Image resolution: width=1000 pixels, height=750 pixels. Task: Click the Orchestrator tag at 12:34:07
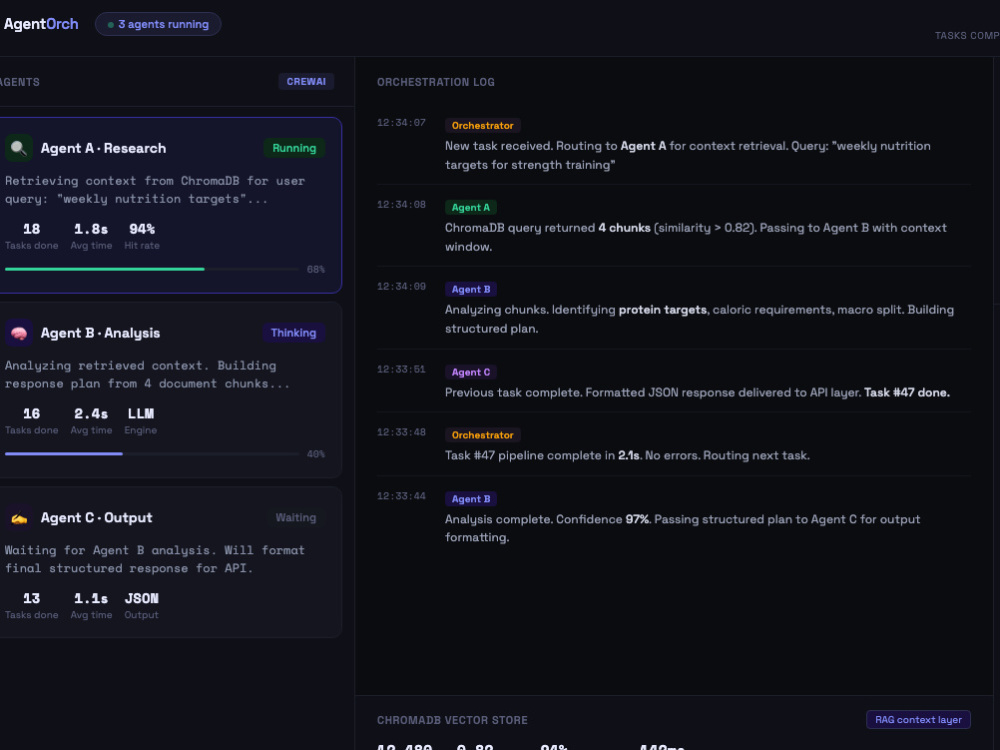(483, 126)
